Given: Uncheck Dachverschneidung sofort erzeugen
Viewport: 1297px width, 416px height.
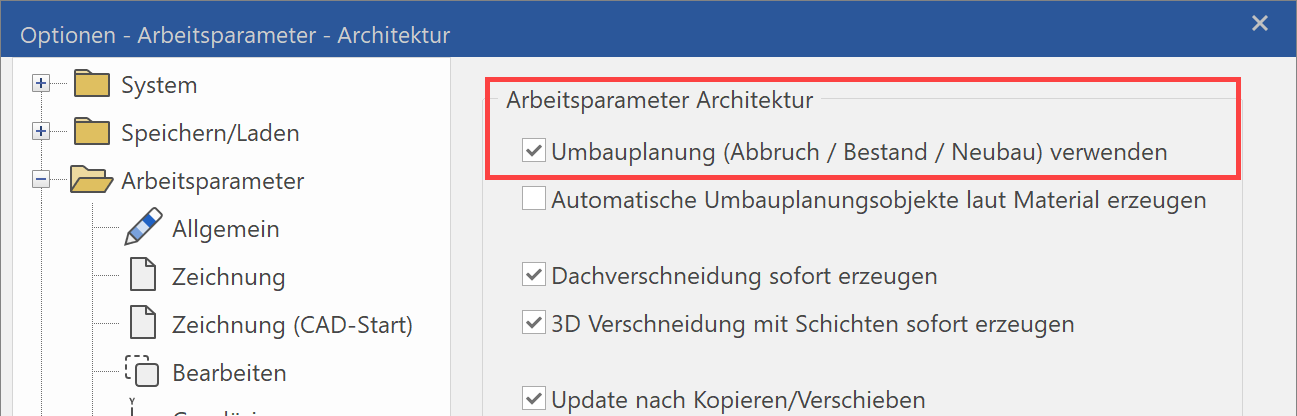Looking at the screenshot, I should pyautogui.click(x=533, y=275).
